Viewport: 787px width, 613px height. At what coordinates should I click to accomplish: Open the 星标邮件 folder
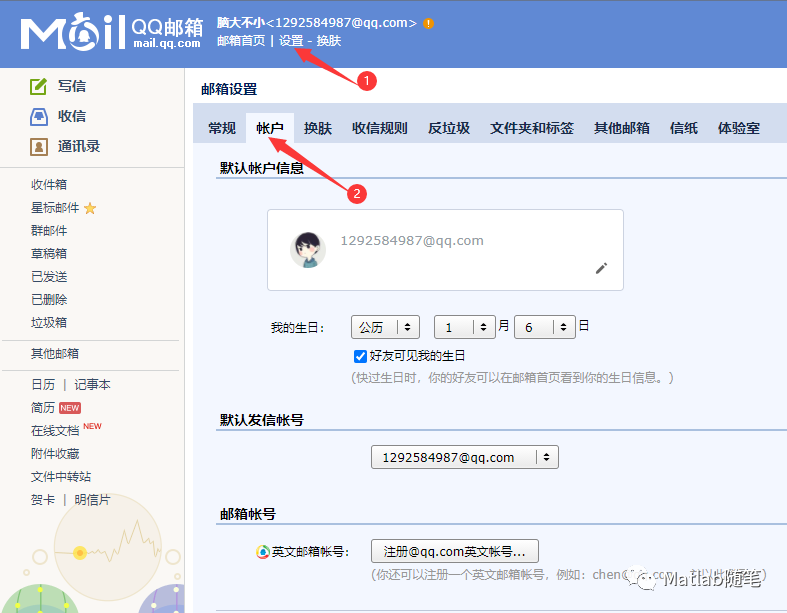click(x=55, y=208)
